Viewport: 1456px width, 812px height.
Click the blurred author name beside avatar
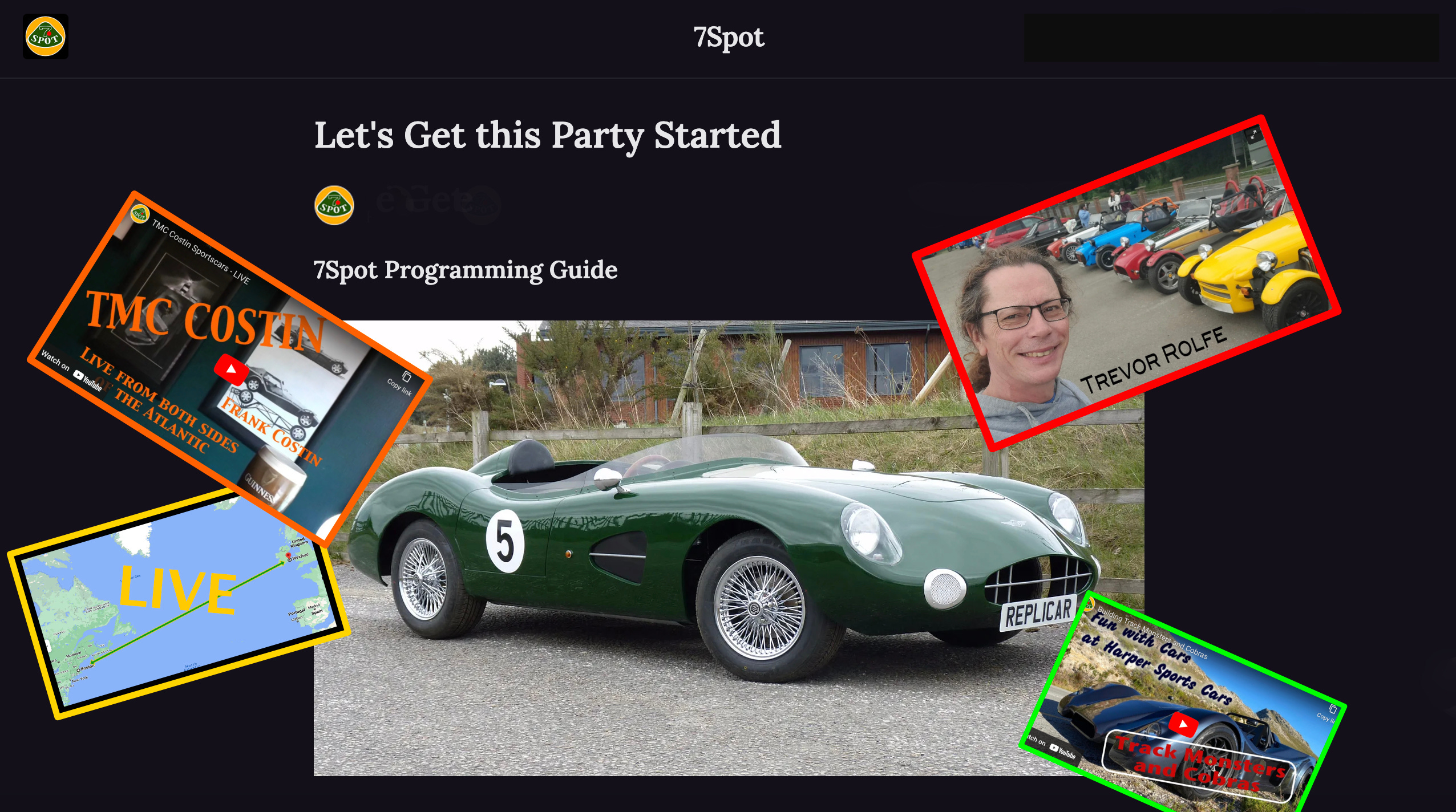(x=437, y=203)
